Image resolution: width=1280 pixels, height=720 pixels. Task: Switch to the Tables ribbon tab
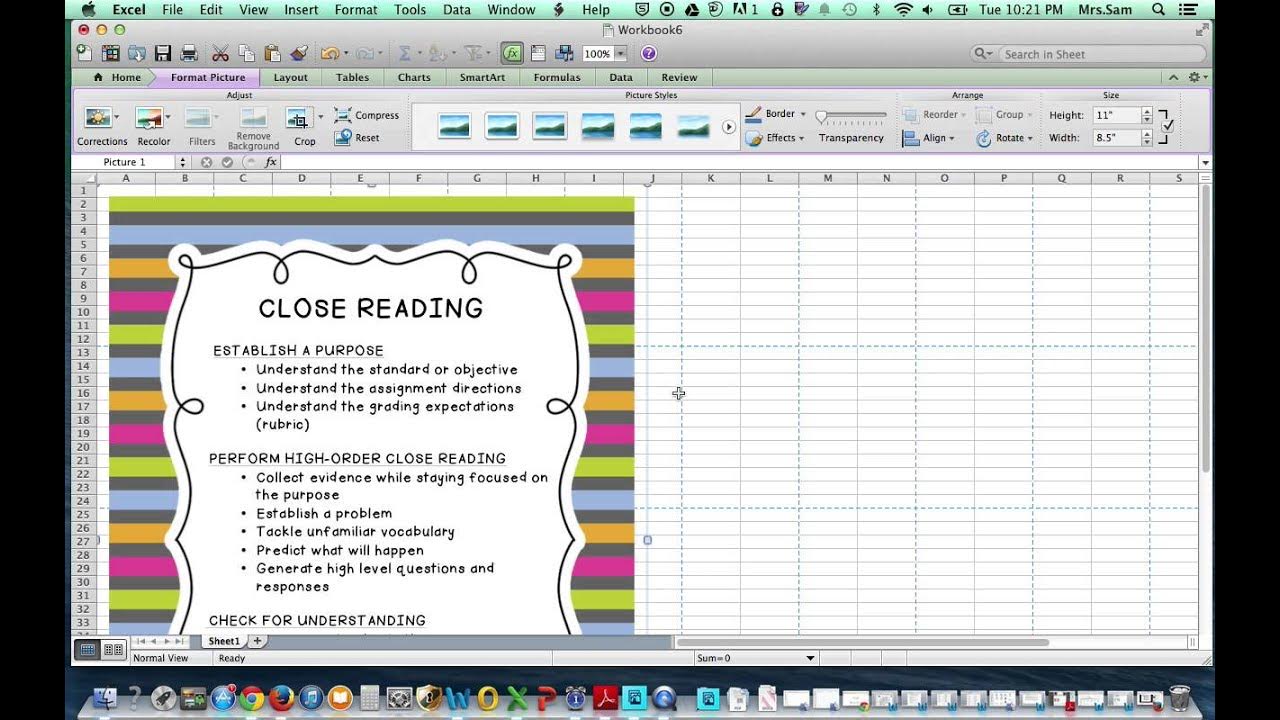[x=352, y=77]
